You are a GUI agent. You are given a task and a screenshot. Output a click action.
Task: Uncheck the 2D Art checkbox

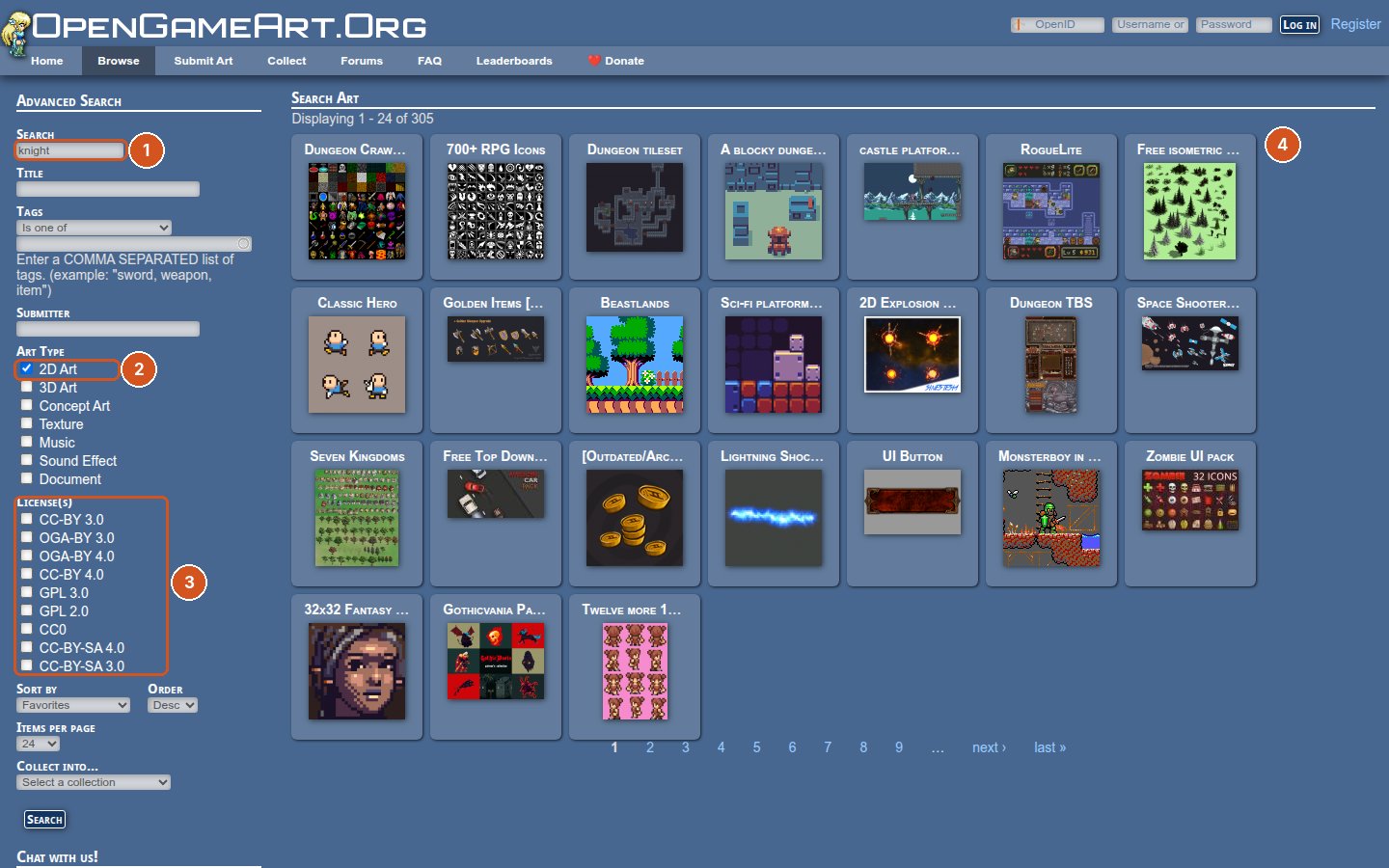tap(27, 368)
